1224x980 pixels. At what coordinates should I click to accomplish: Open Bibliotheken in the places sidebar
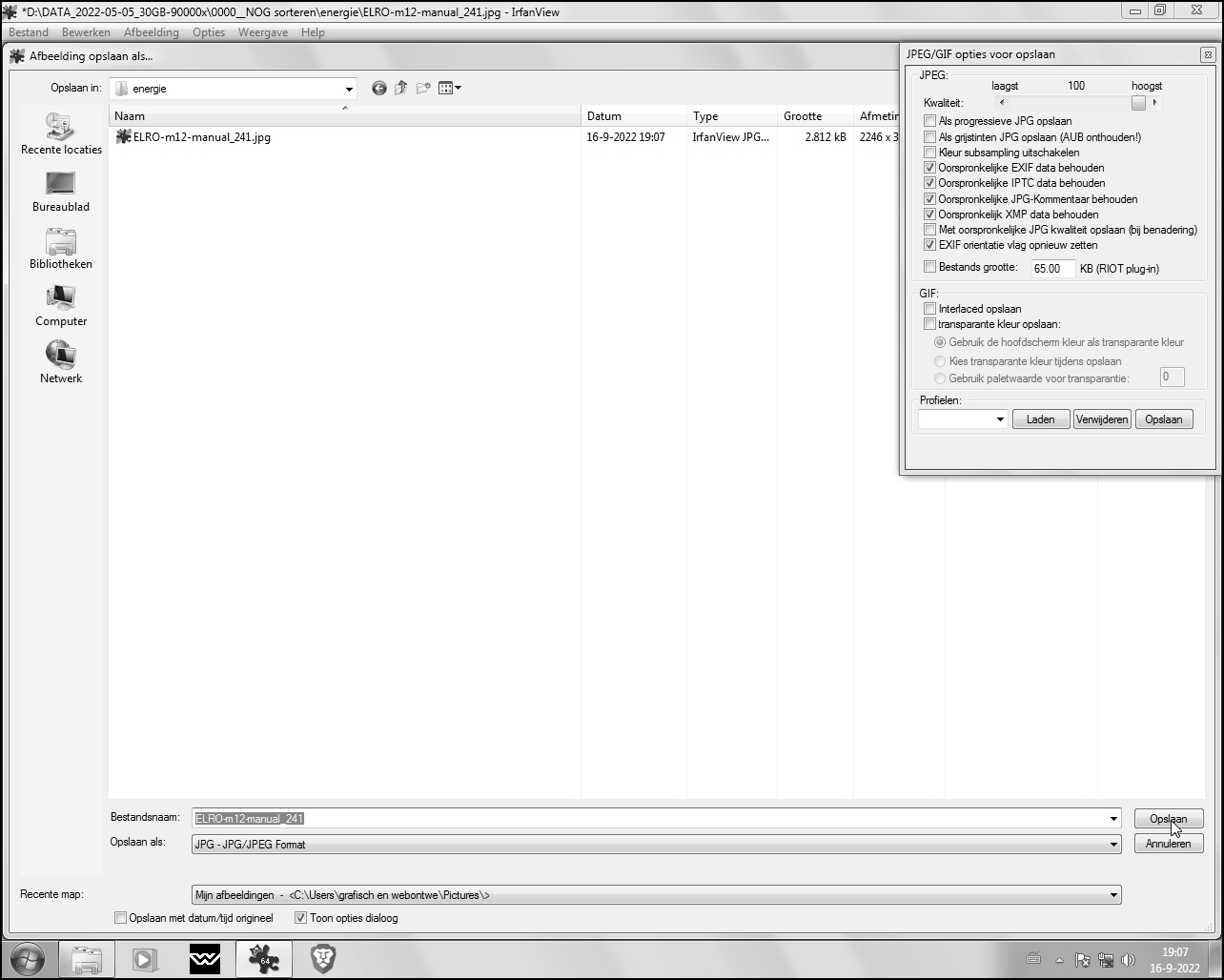pos(61,249)
